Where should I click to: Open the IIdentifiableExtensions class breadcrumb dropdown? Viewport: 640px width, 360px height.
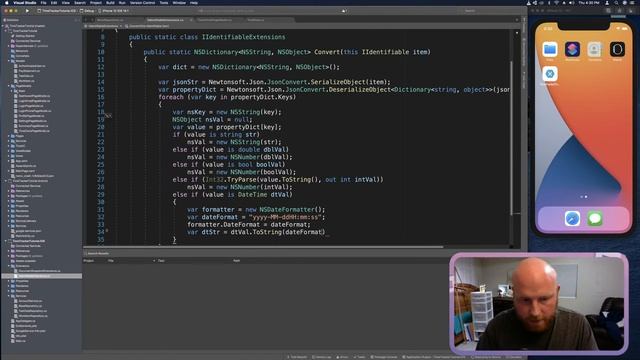tap(103, 26)
